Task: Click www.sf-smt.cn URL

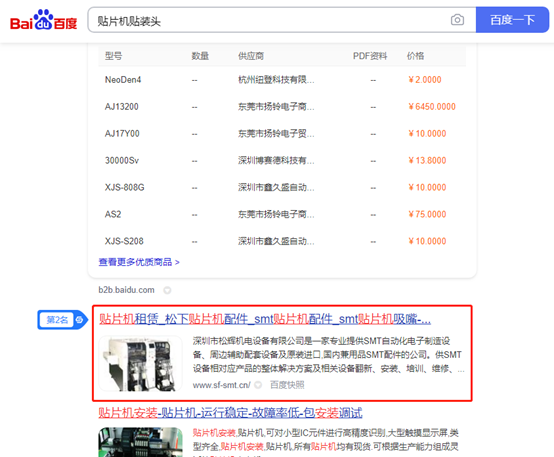Action: 222,385
